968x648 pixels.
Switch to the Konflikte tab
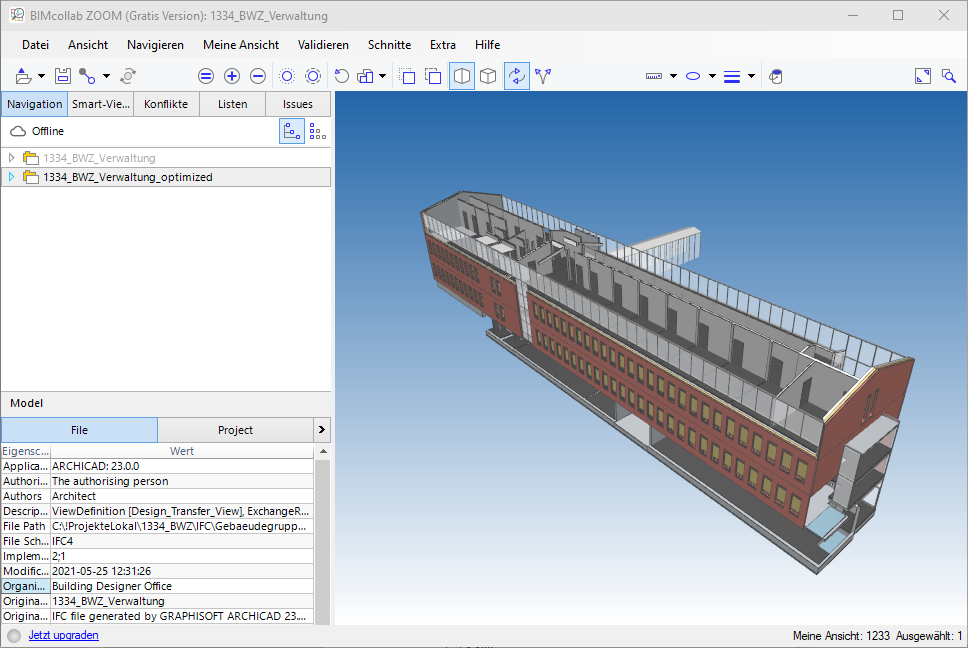166,104
